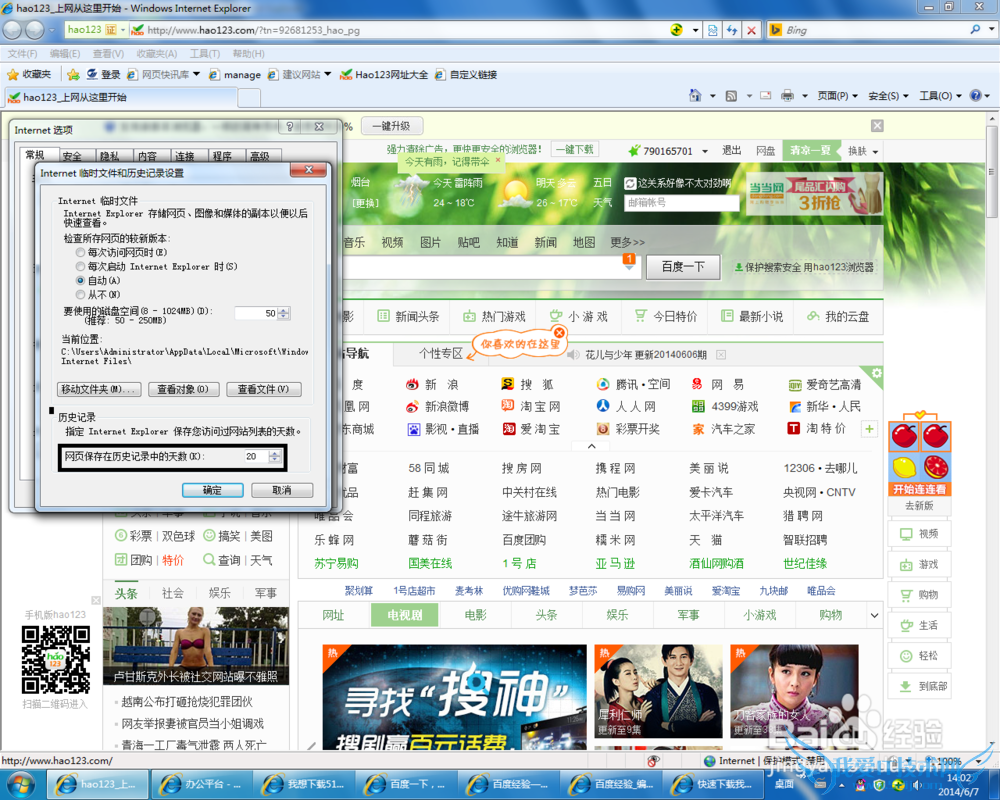1000x800 pixels.
Task: Open the 办公平台 taskbar window
Action: point(200,784)
